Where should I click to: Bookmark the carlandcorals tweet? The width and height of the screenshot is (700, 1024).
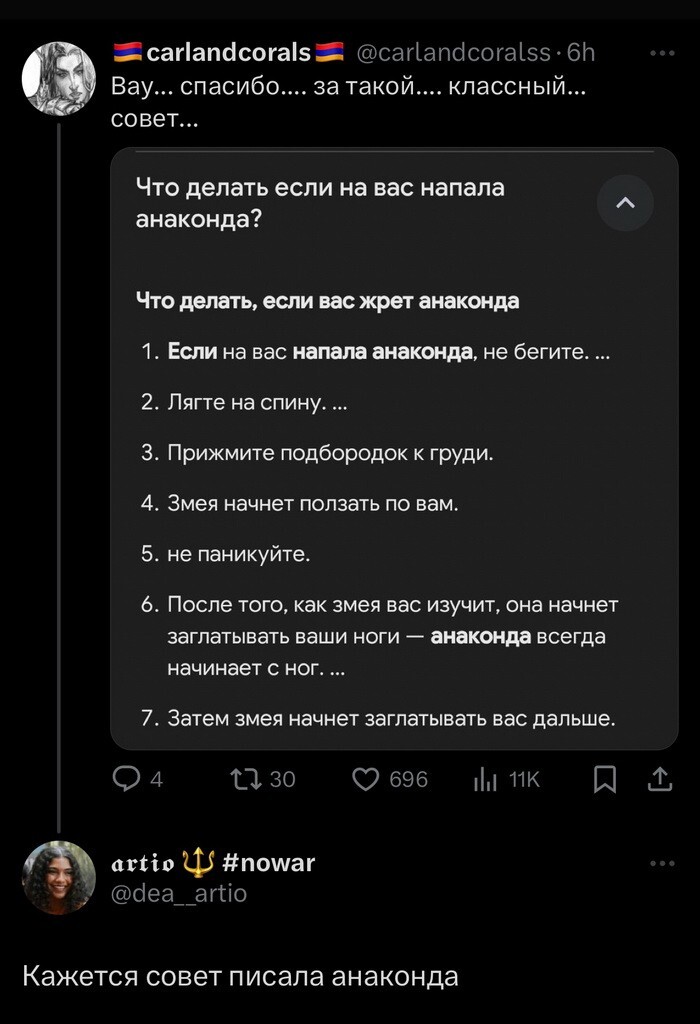(605, 779)
